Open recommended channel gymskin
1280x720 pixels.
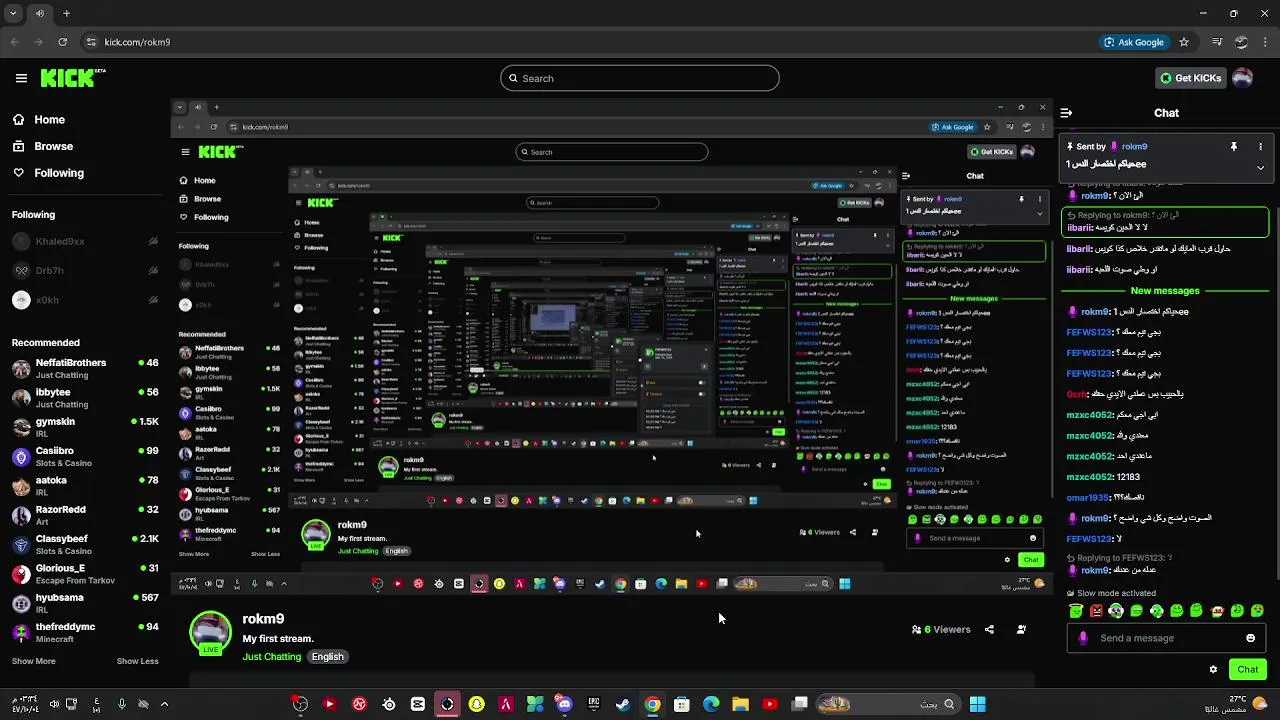[85, 427]
